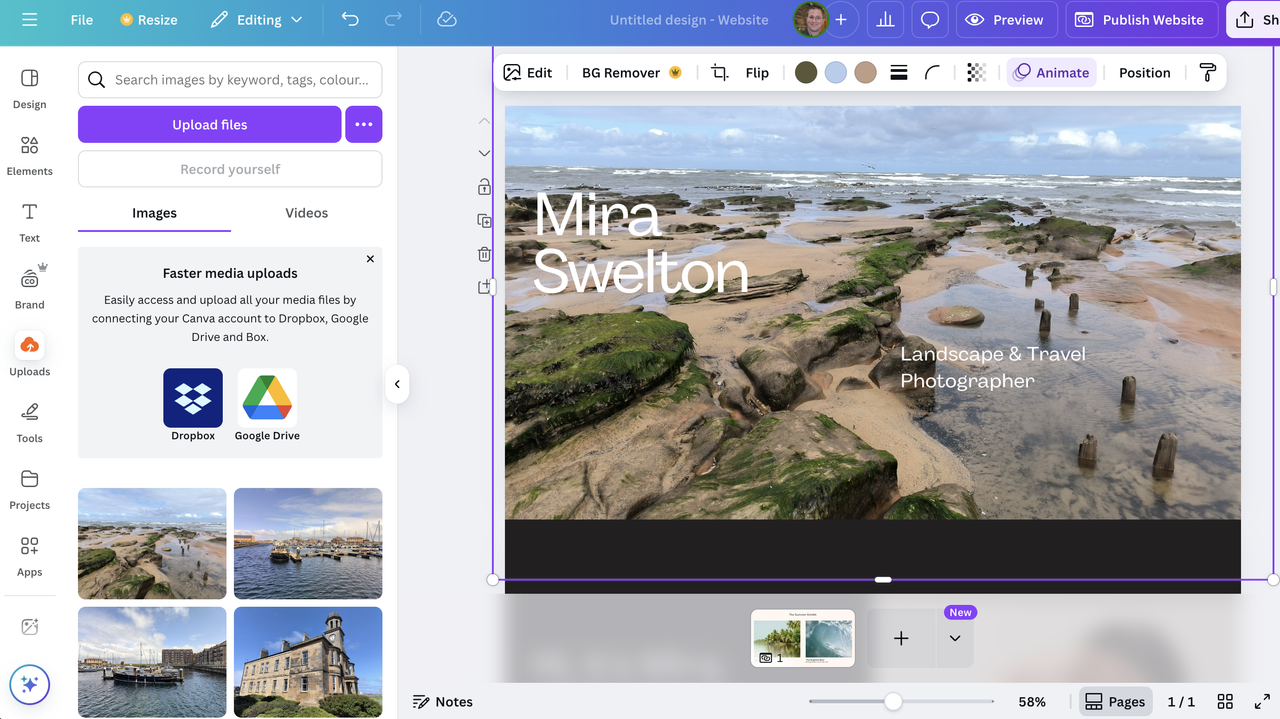
Task: Select the clock tower building photo
Action: pos(308,662)
